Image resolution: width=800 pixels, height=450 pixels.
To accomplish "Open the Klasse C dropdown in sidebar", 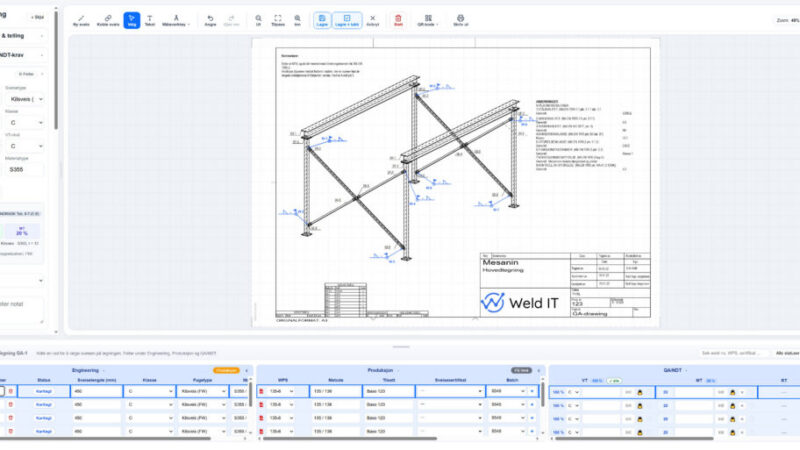I will pos(24,122).
